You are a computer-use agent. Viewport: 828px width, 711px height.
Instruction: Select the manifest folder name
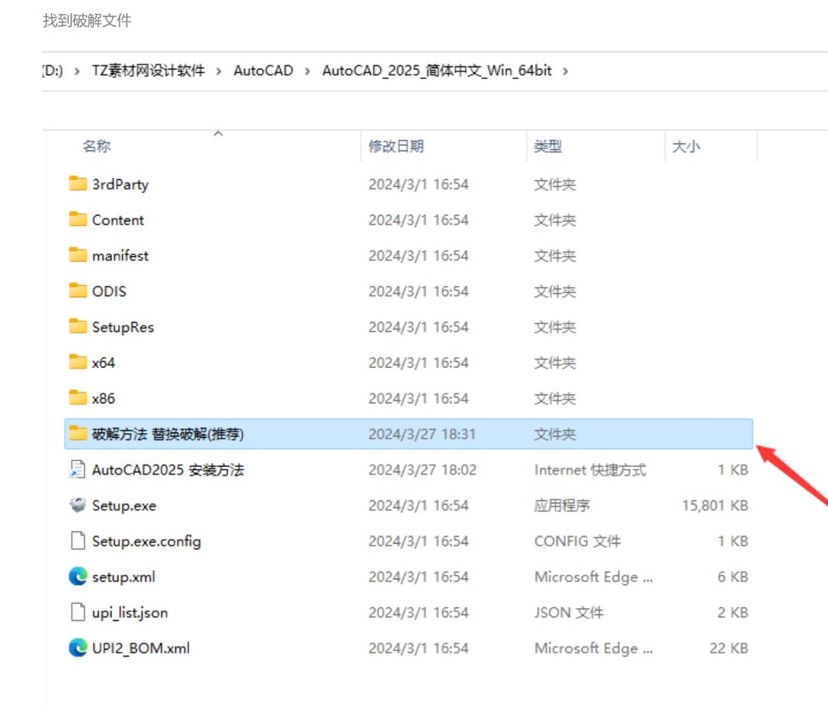pyautogui.click(x=120, y=256)
